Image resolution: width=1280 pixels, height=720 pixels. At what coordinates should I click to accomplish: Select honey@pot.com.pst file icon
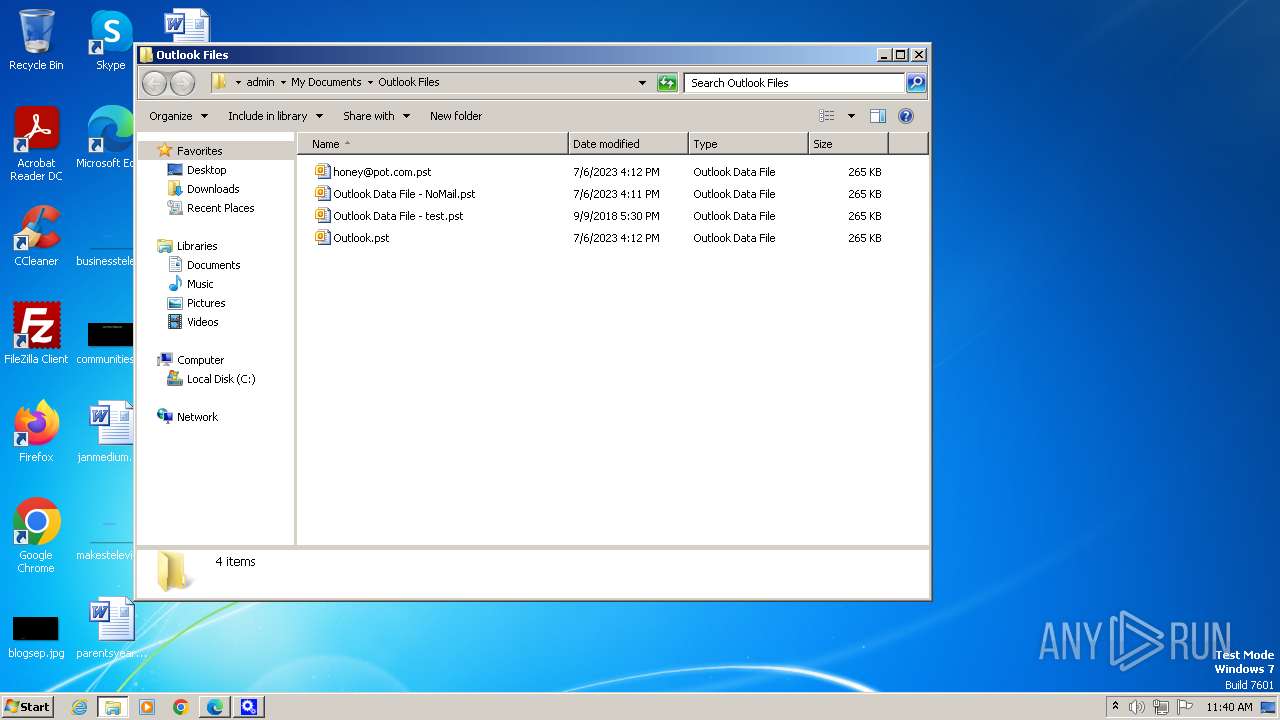click(x=322, y=171)
